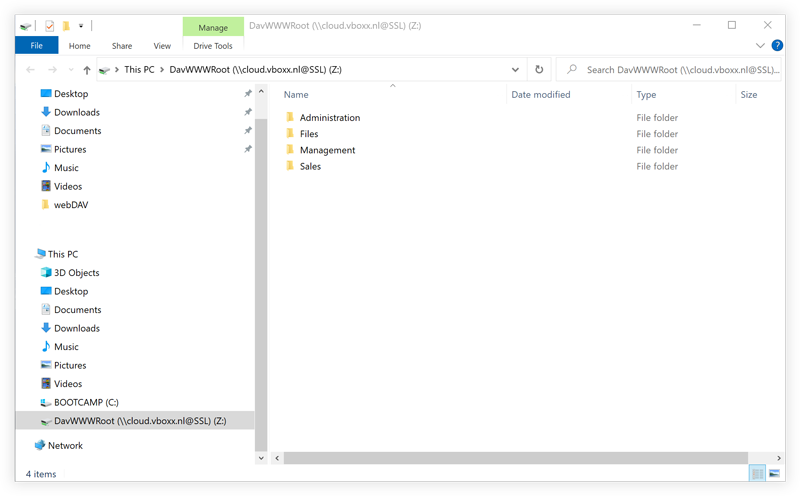Open Desktop in Quick access
This screenshot has height=496, width=800.
tap(71, 94)
